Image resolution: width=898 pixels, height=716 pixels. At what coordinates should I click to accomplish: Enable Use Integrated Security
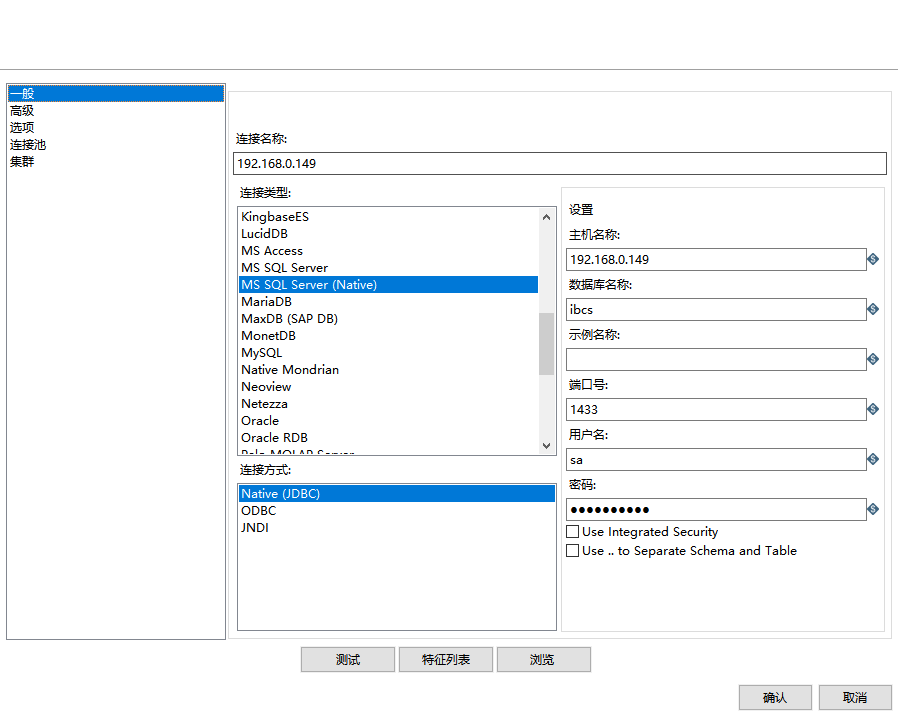[x=572, y=531]
